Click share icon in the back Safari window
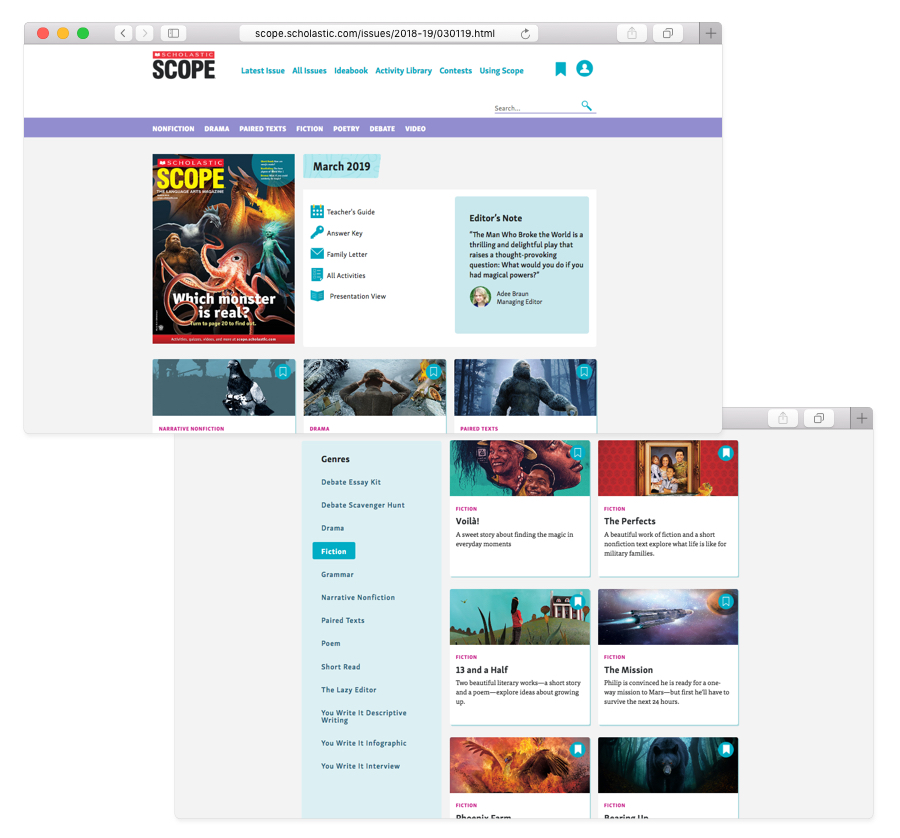Screen dimensions: 900x838 783,418
